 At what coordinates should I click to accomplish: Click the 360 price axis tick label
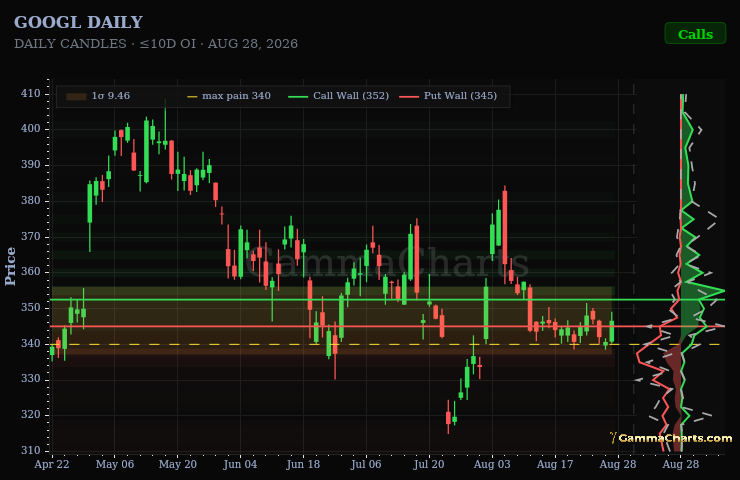tap(30, 272)
